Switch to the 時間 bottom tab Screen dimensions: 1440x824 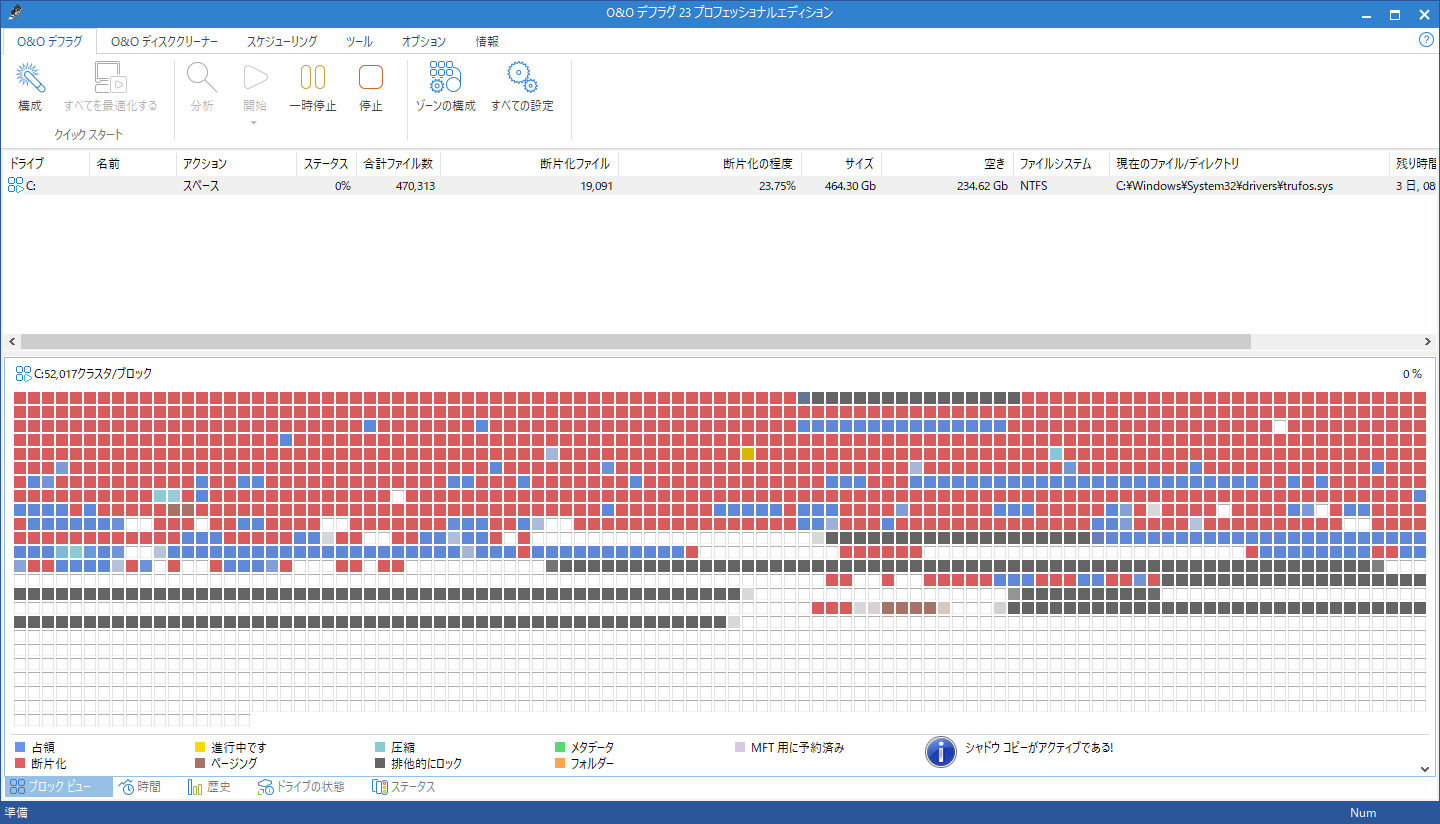click(x=139, y=787)
